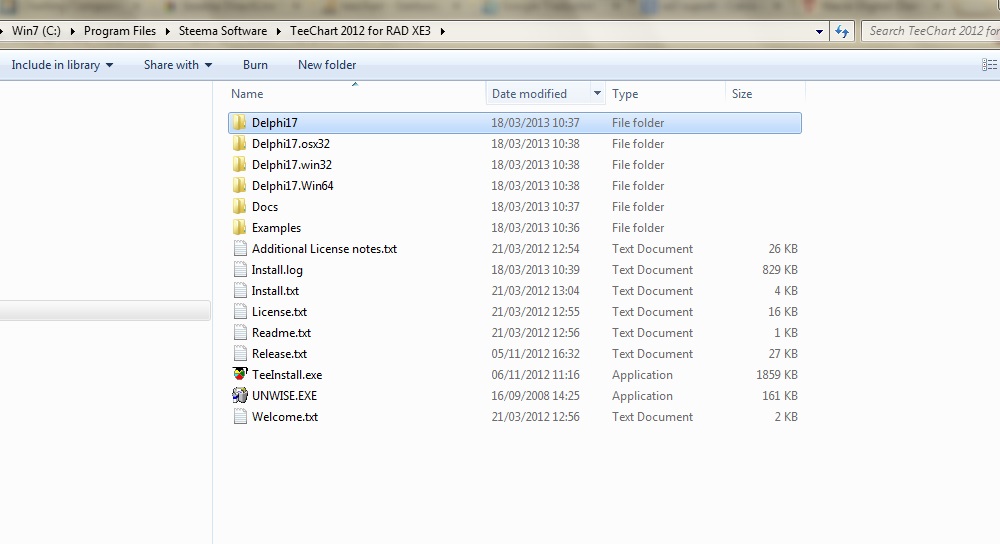Change the view using the view options icon
Viewport: 1000px width, 544px height.
pos(989,64)
